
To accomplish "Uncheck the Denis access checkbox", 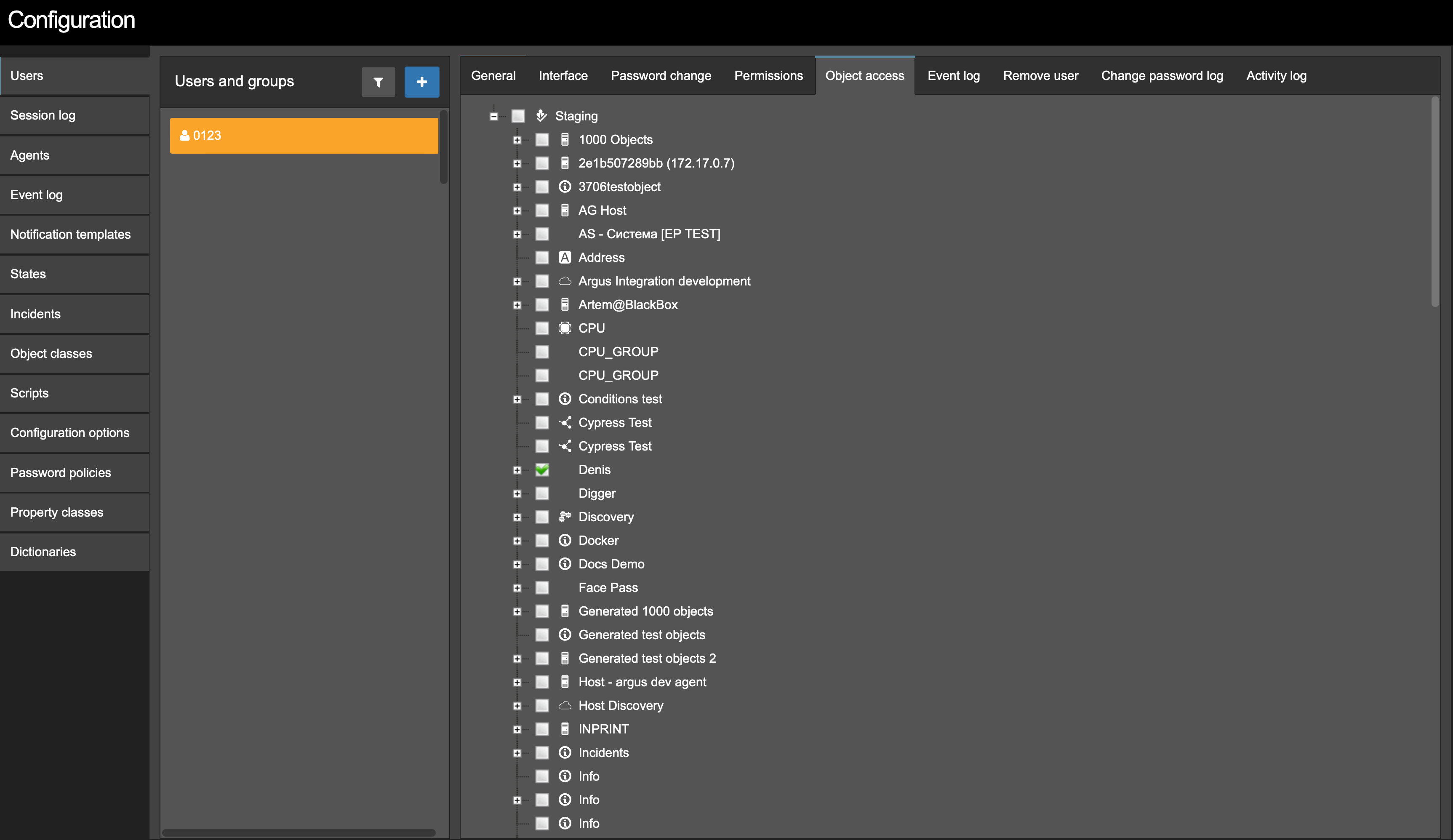I will click(542, 470).
